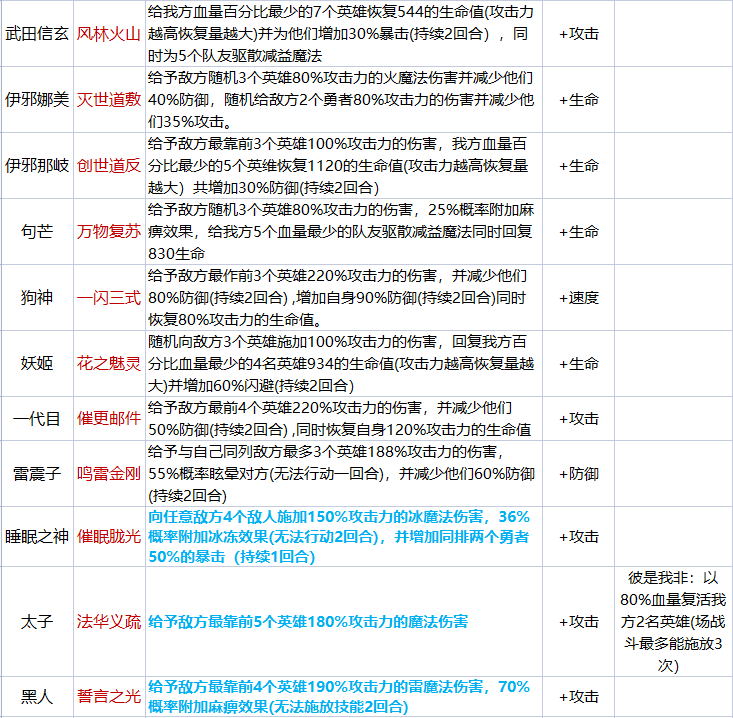Click the skill name 万物复苏

(109, 231)
